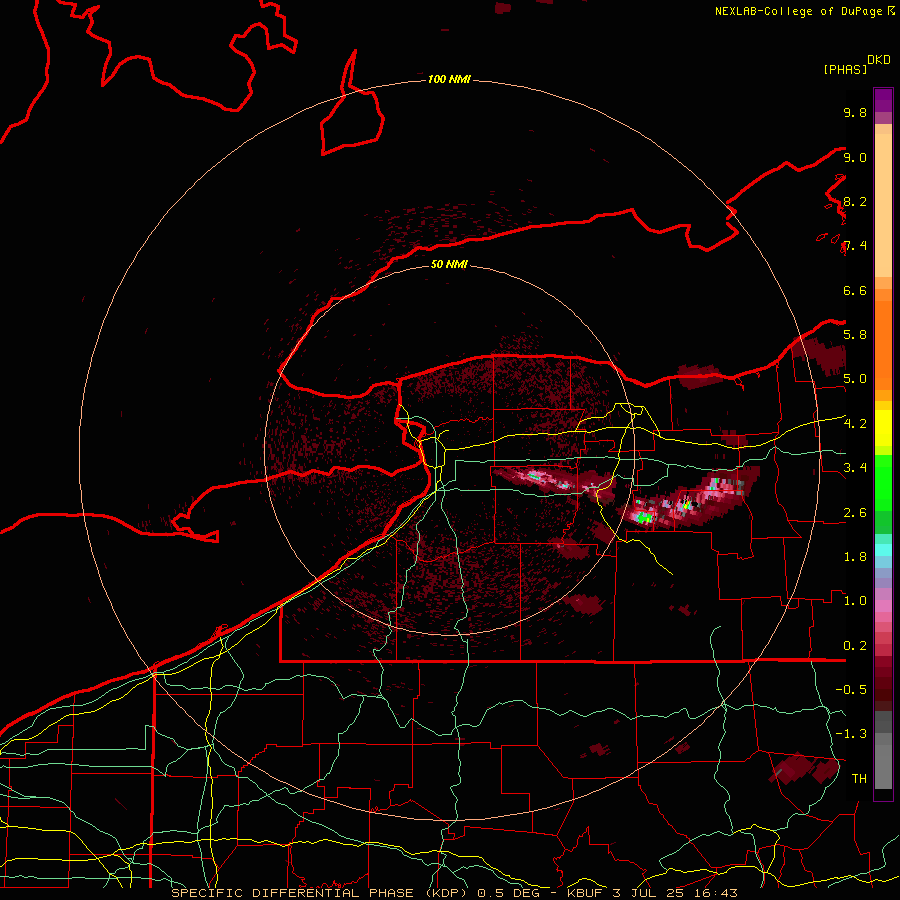
Task: Click the 50 NMI range ring label
Action: [449, 264]
